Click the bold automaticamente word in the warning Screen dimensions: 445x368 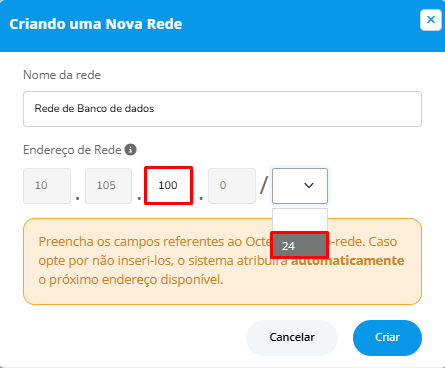(348, 260)
